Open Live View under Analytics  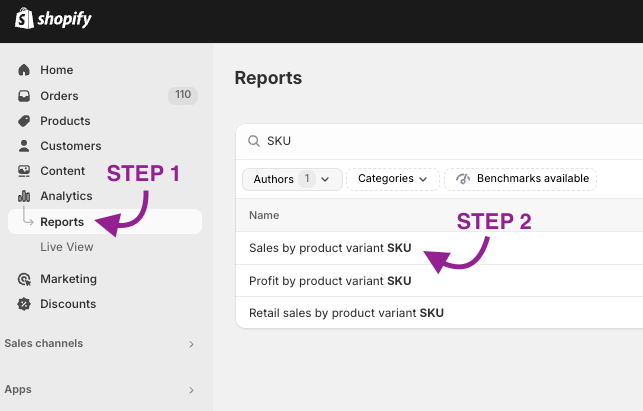(x=66, y=247)
